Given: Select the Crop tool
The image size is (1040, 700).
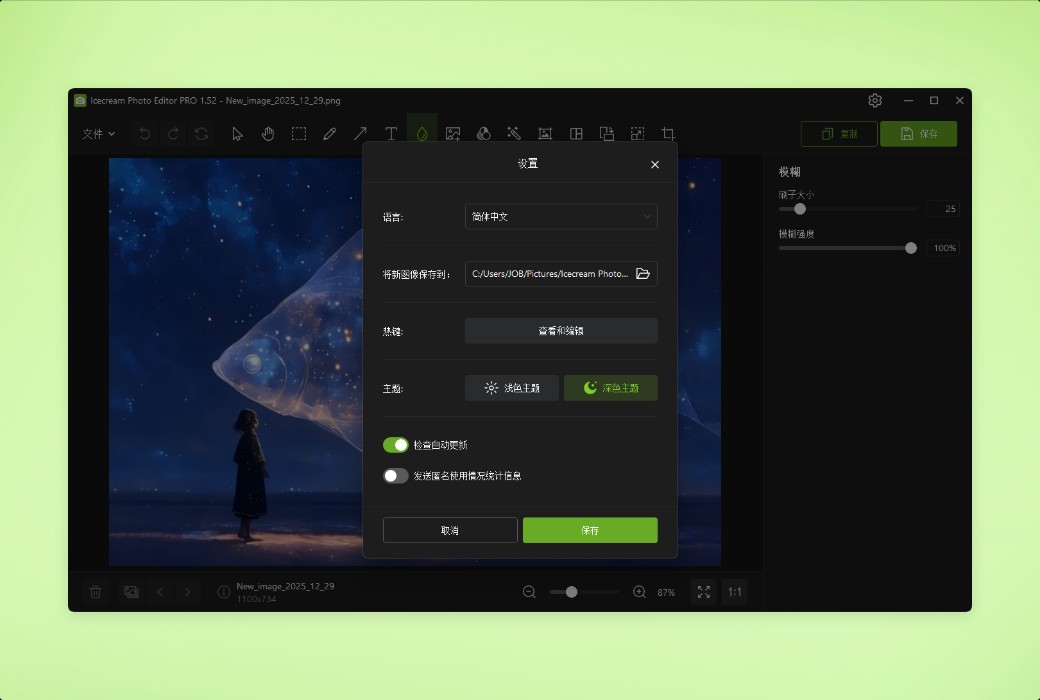Looking at the screenshot, I should pos(667,133).
